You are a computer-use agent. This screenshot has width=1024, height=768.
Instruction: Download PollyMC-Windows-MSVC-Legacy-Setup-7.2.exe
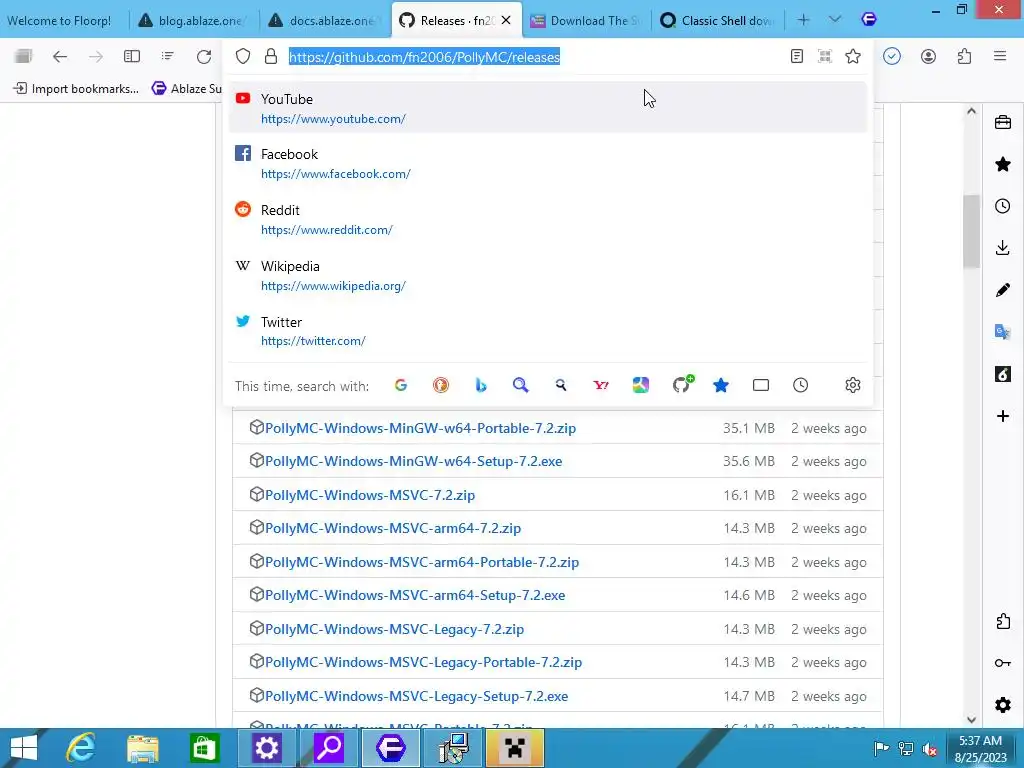(x=416, y=696)
